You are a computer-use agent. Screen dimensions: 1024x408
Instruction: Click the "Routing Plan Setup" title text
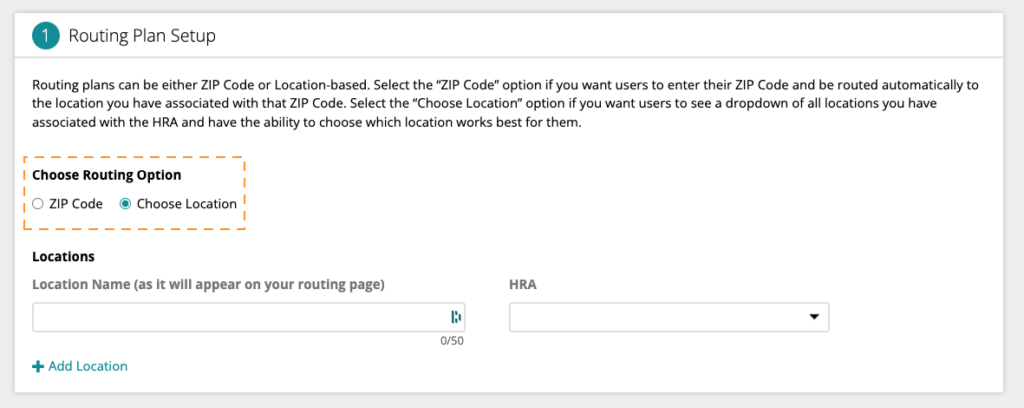pos(142,36)
